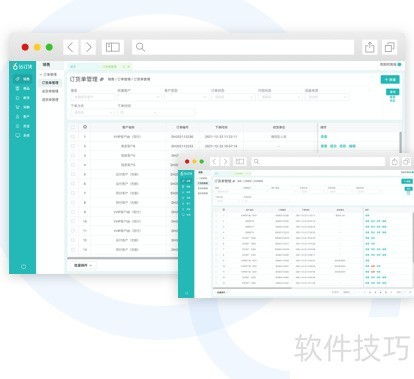Toggle the sidebar icon in back window toolbar

point(113,47)
